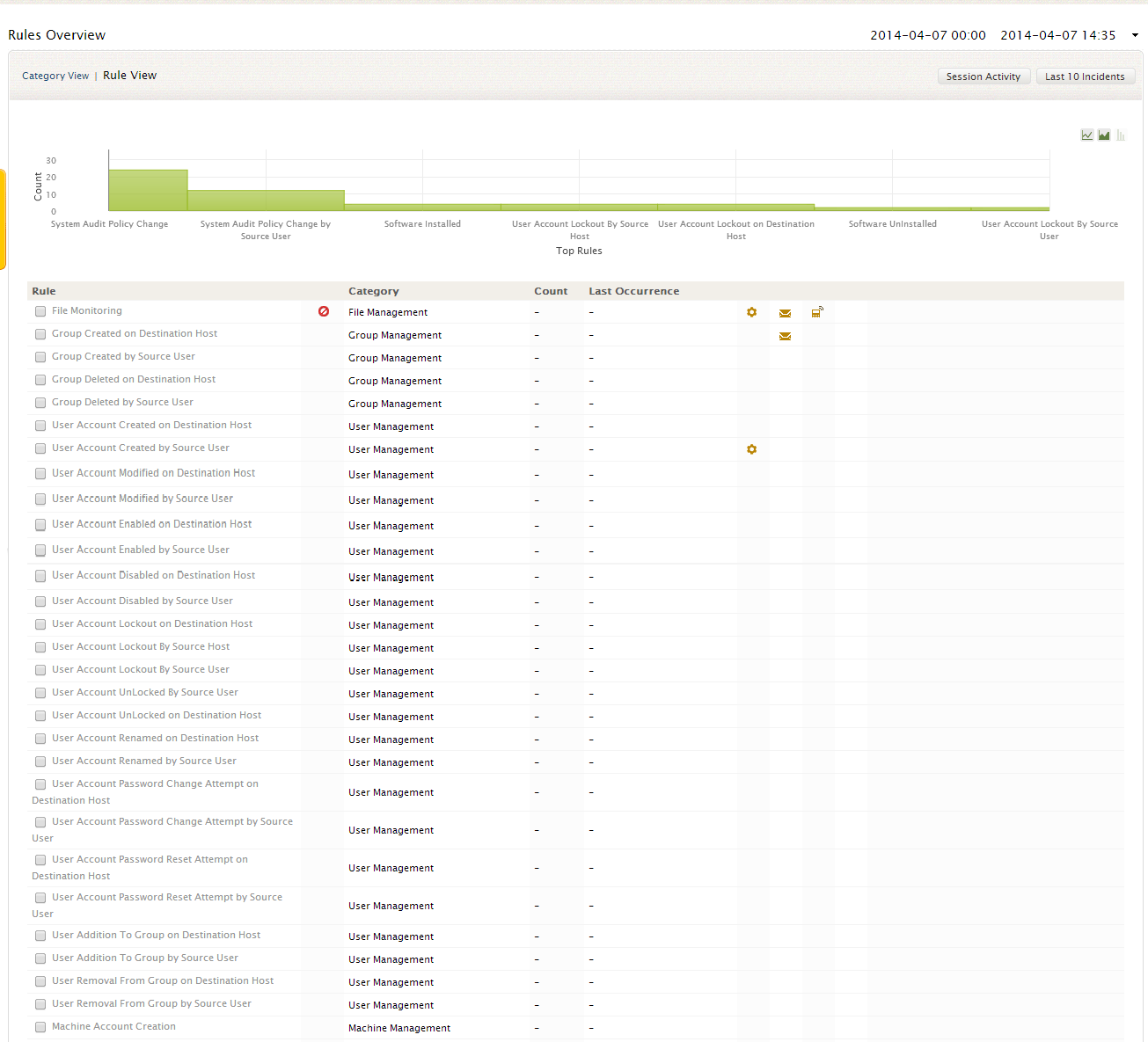Image resolution: width=1148 pixels, height=1042 pixels.
Task: Check the Machine Account Creation checkbox
Action: coord(40,1027)
